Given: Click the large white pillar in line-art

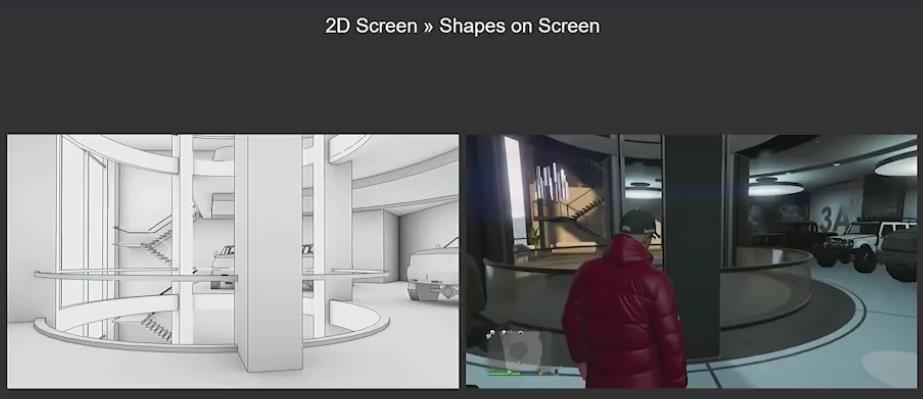Looking at the screenshot, I should (268, 253).
